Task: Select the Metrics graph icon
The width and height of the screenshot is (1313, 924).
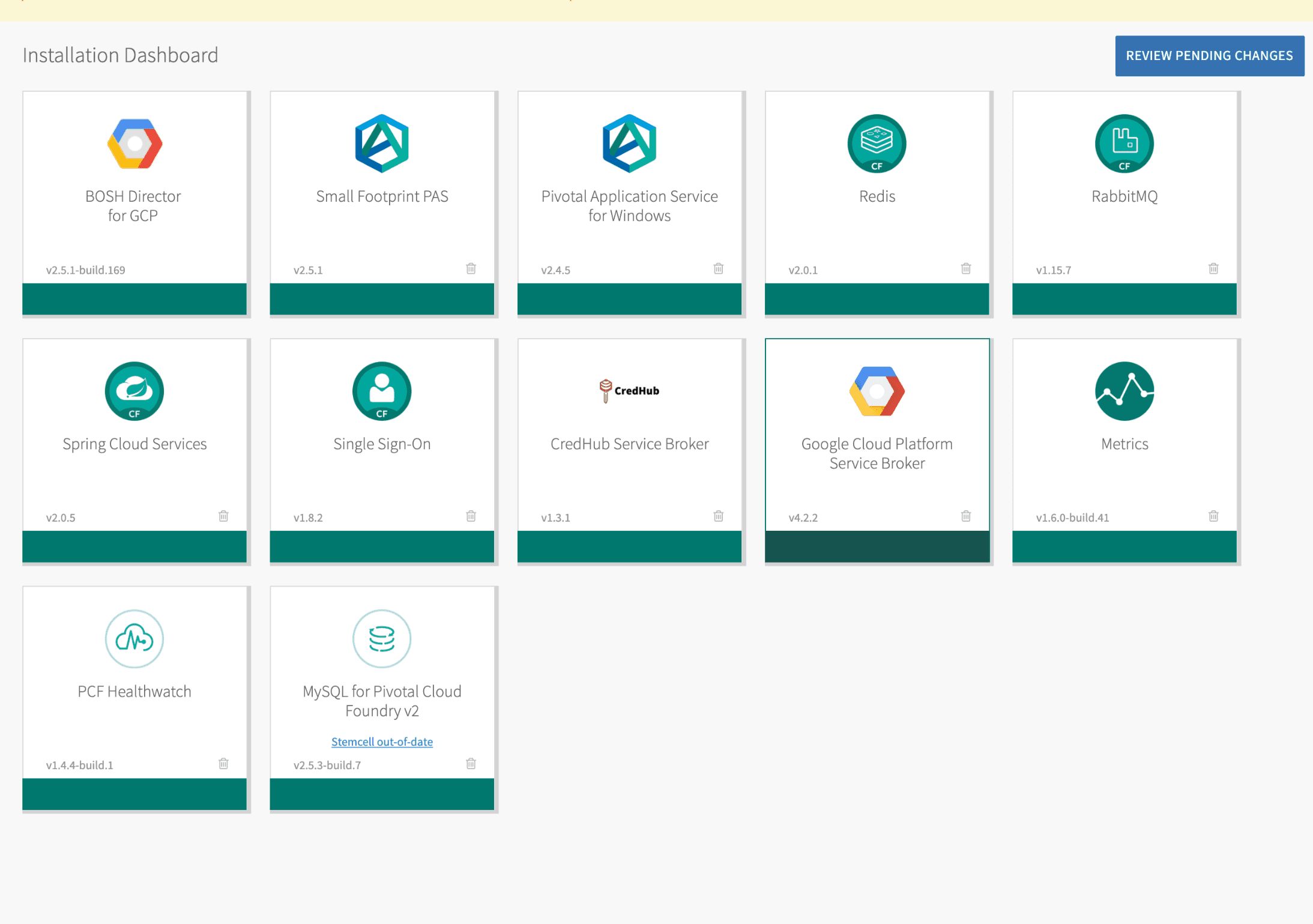Action: coord(1124,391)
